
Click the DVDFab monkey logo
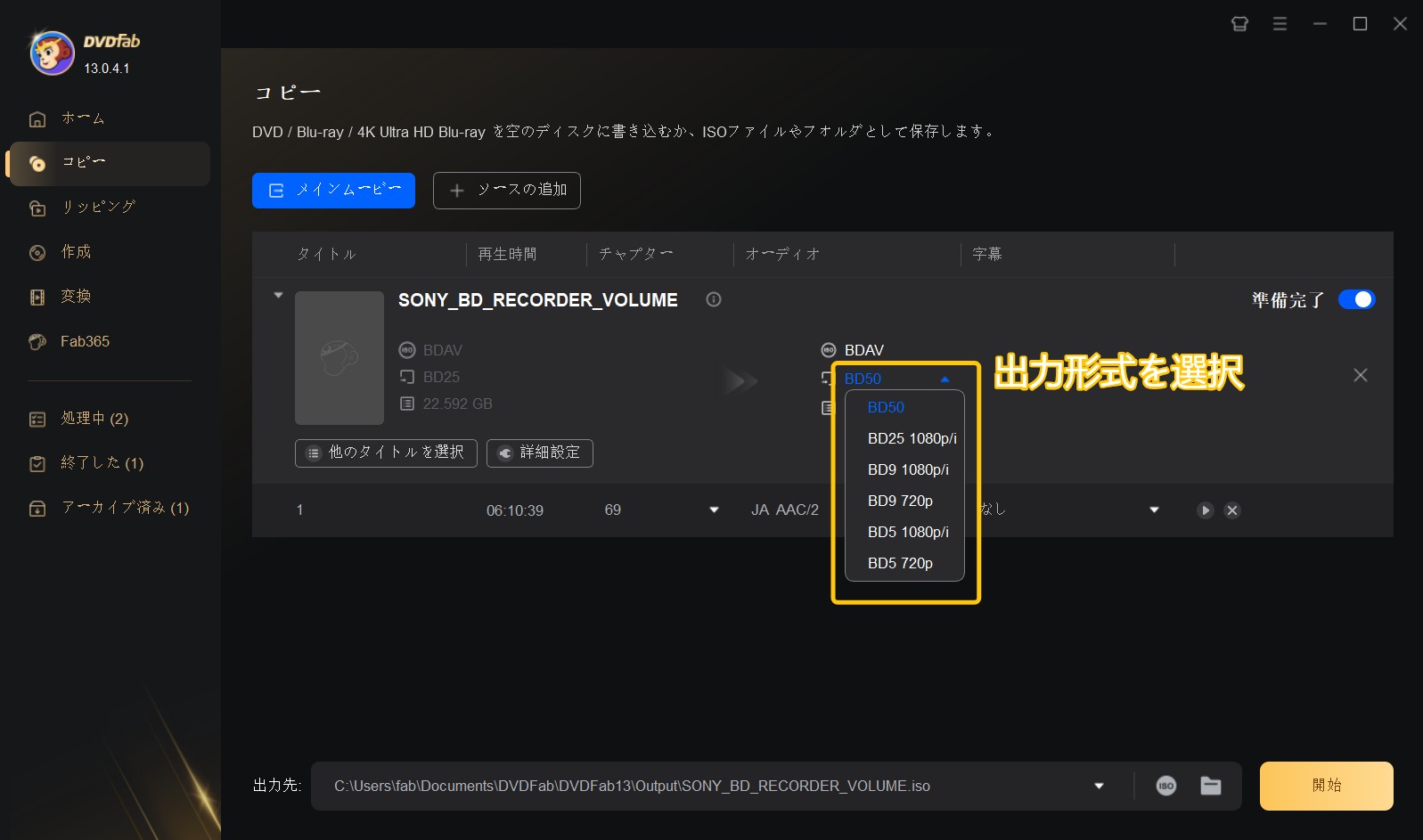pyautogui.click(x=52, y=53)
